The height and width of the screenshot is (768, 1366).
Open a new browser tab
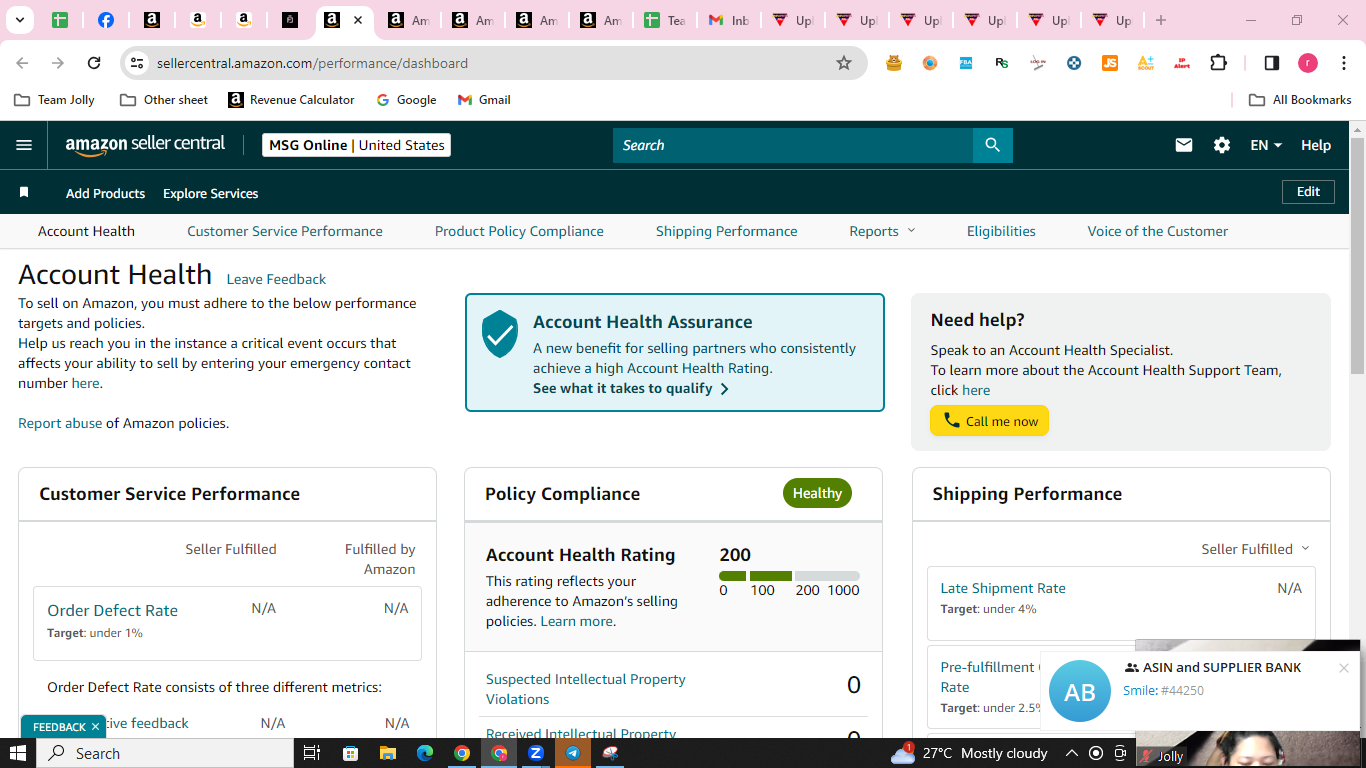click(x=1160, y=20)
